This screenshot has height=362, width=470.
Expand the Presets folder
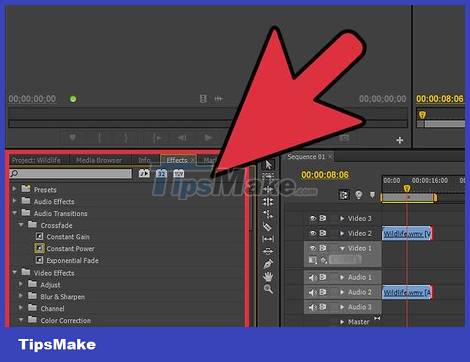(14, 189)
